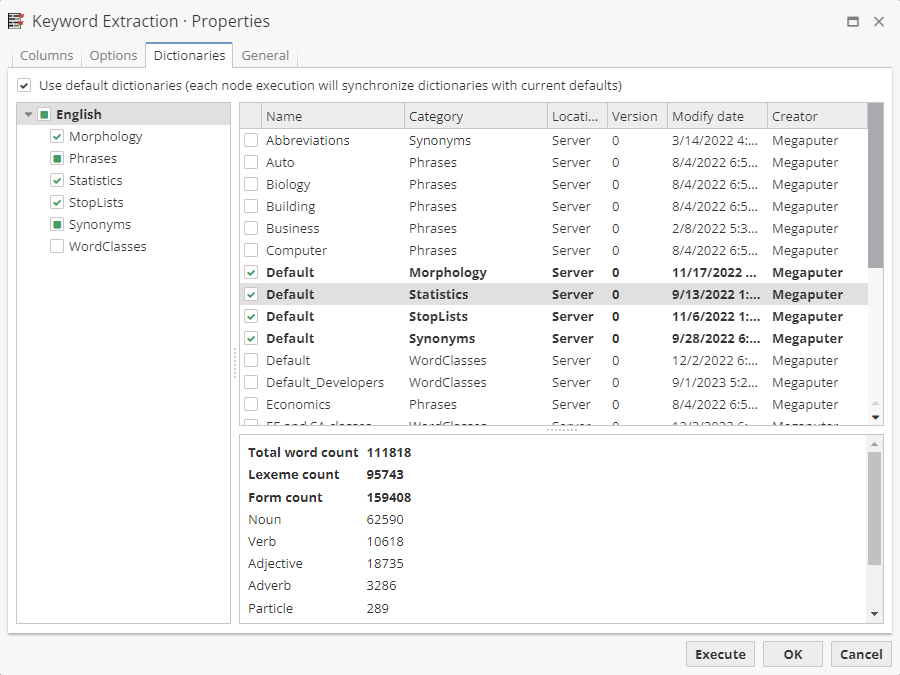Select the Phrases tree item

(x=93, y=159)
